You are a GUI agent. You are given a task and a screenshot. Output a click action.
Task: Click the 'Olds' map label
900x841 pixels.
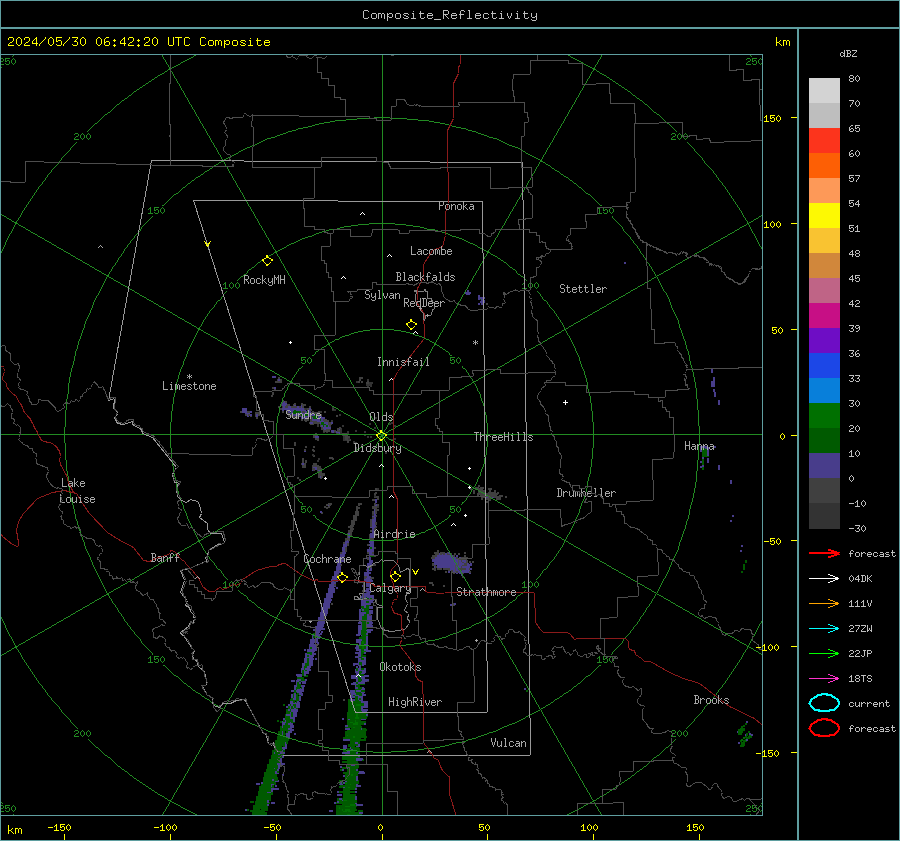[x=381, y=417]
